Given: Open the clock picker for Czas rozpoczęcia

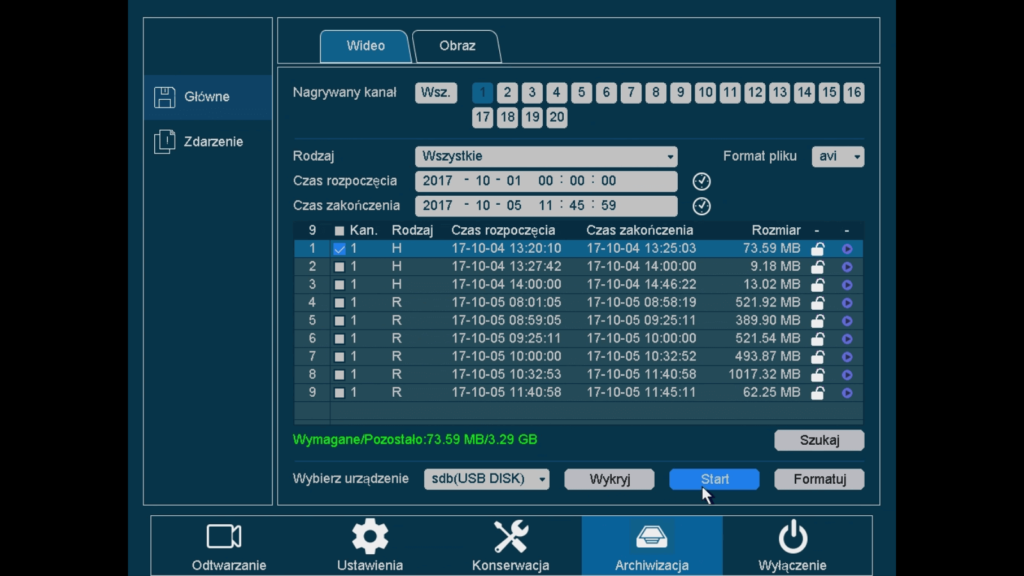Looking at the screenshot, I should point(701,181).
